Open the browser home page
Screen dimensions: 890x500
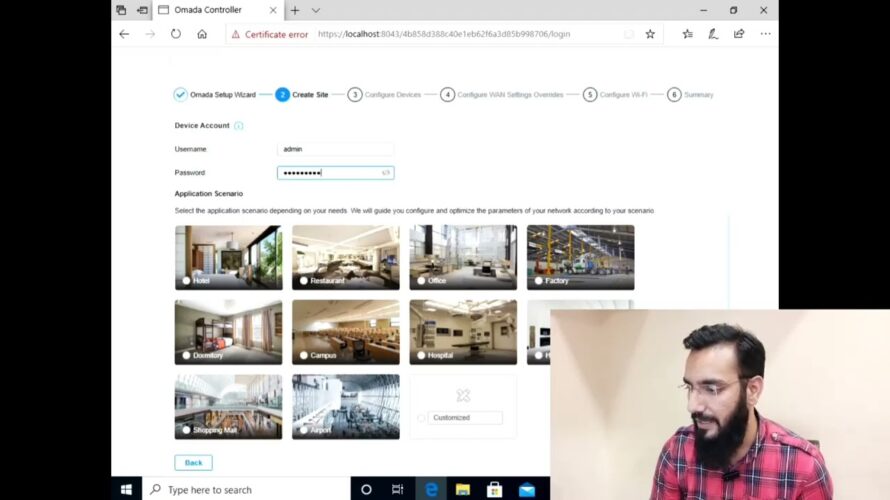pos(202,34)
